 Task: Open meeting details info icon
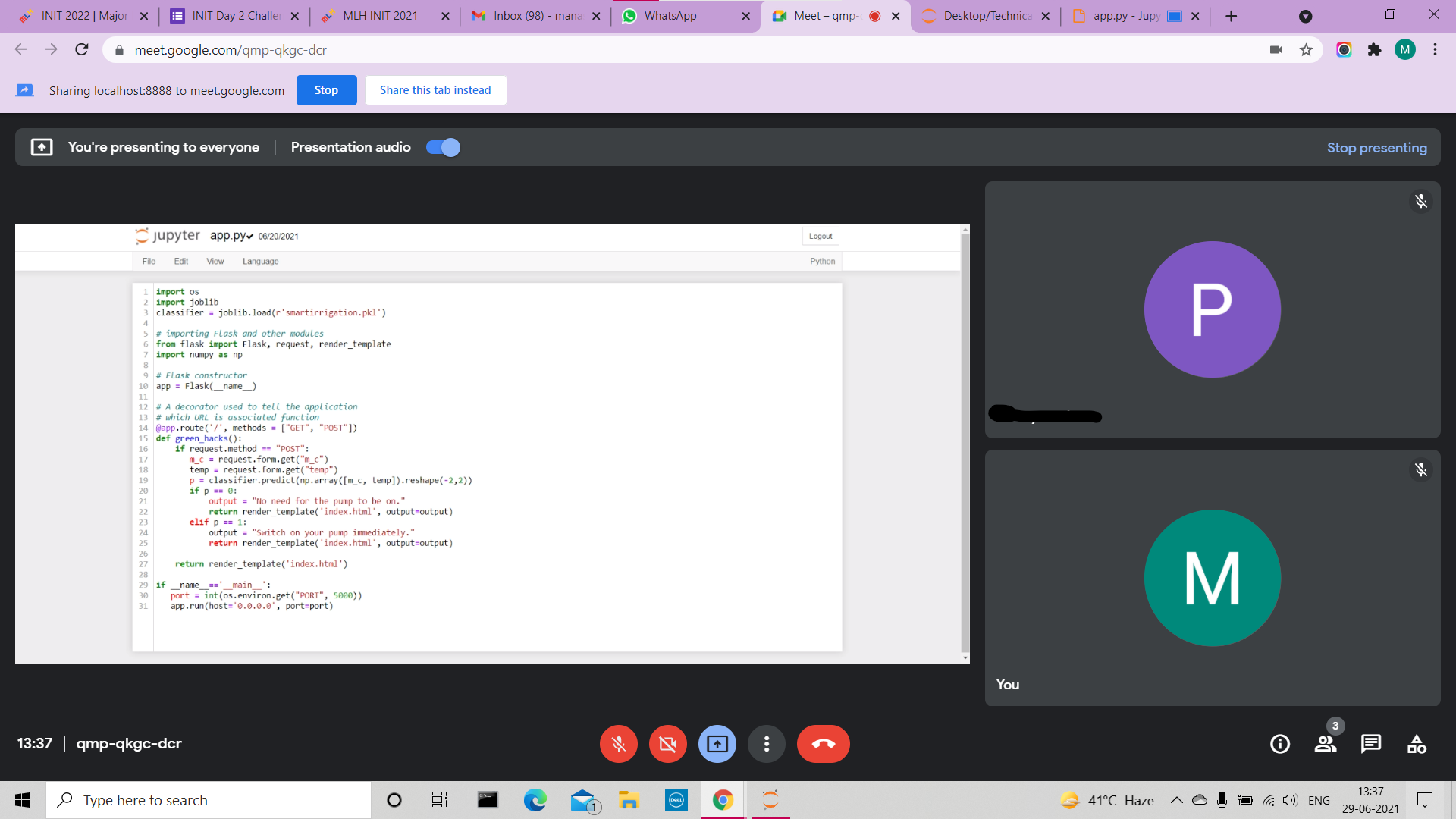(x=1279, y=744)
